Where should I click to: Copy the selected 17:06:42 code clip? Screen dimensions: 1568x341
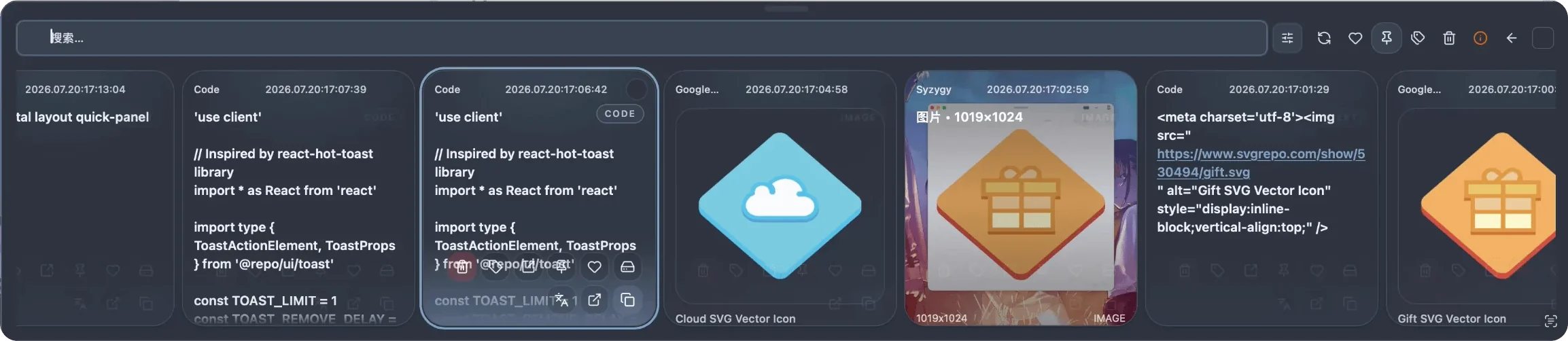[627, 300]
